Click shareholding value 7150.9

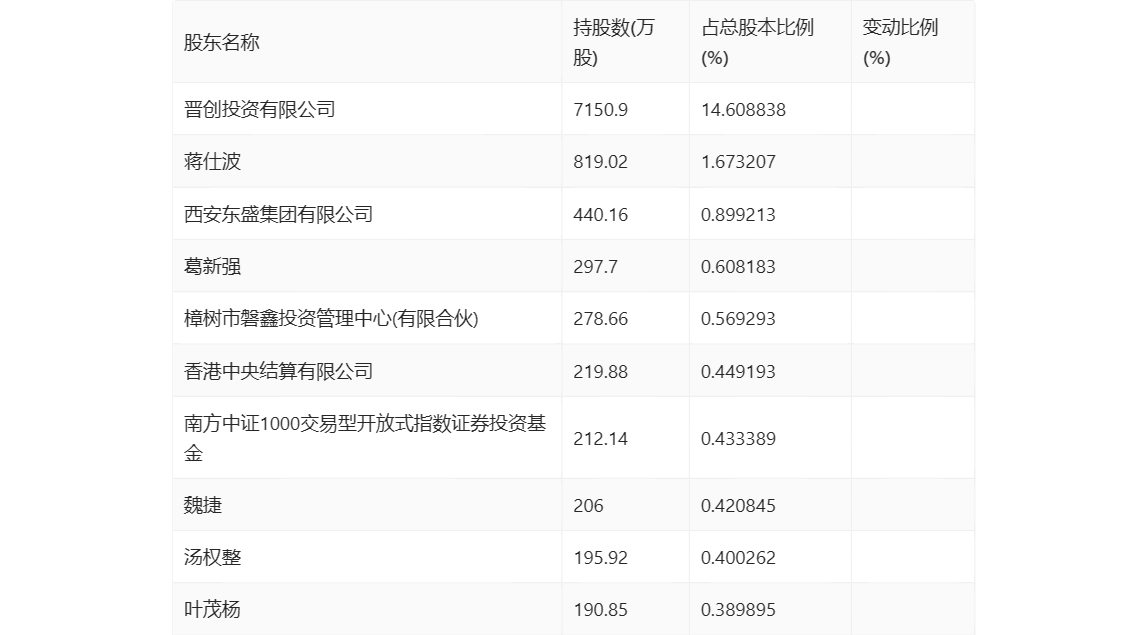pos(600,110)
